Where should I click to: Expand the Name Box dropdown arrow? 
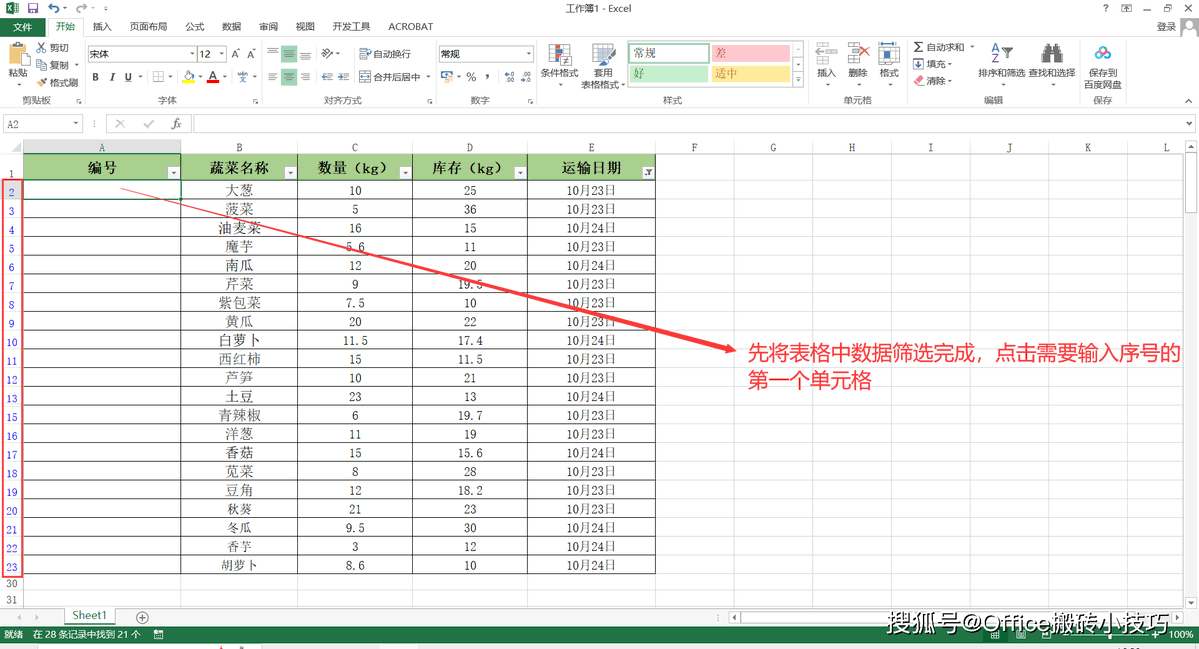tap(76, 124)
